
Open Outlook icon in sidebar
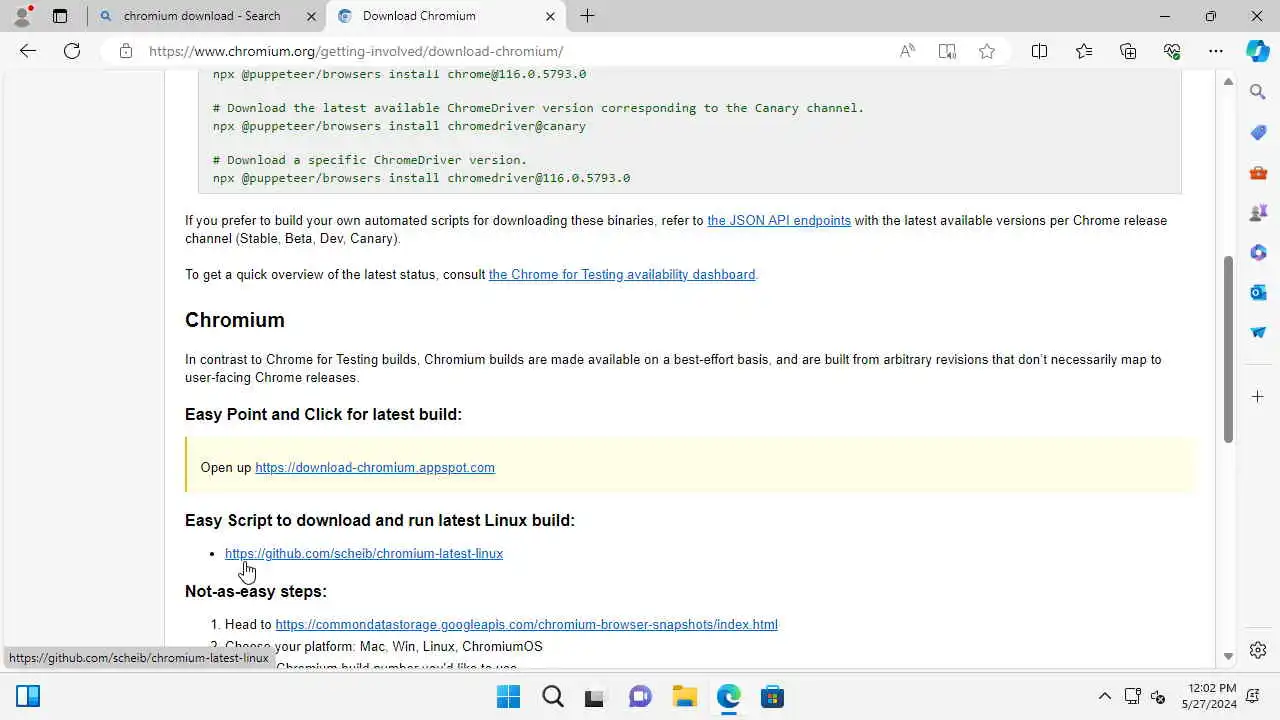click(1258, 292)
